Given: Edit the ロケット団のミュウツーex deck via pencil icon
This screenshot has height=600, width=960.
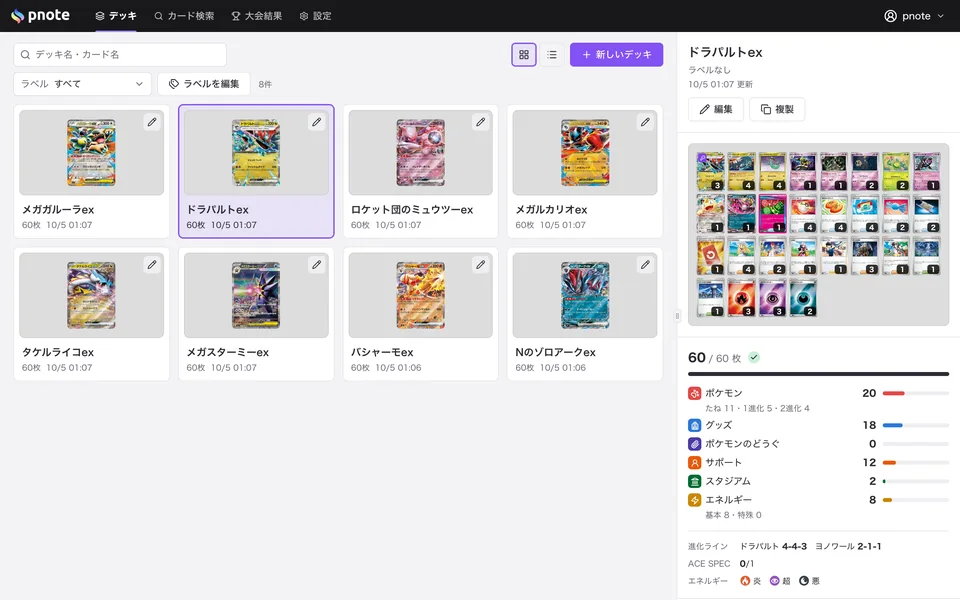Looking at the screenshot, I should click(x=481, y=122).
